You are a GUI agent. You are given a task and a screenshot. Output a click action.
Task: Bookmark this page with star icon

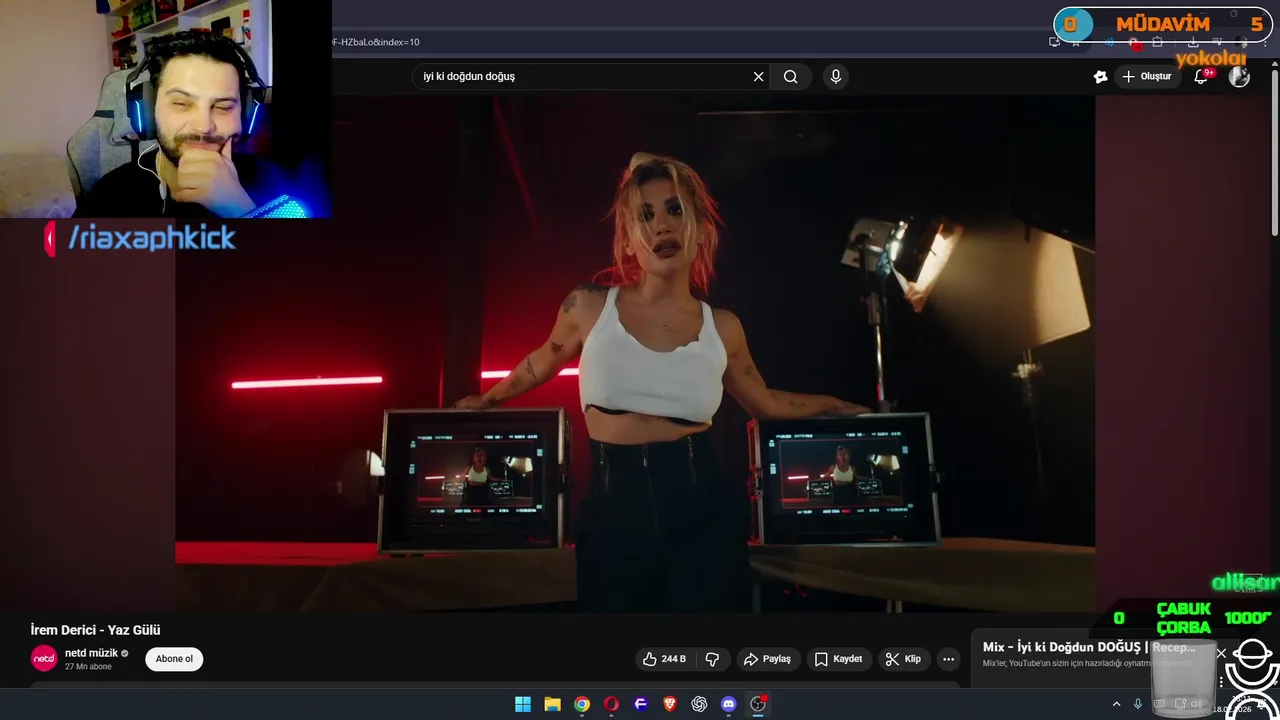pos(1076,42)
